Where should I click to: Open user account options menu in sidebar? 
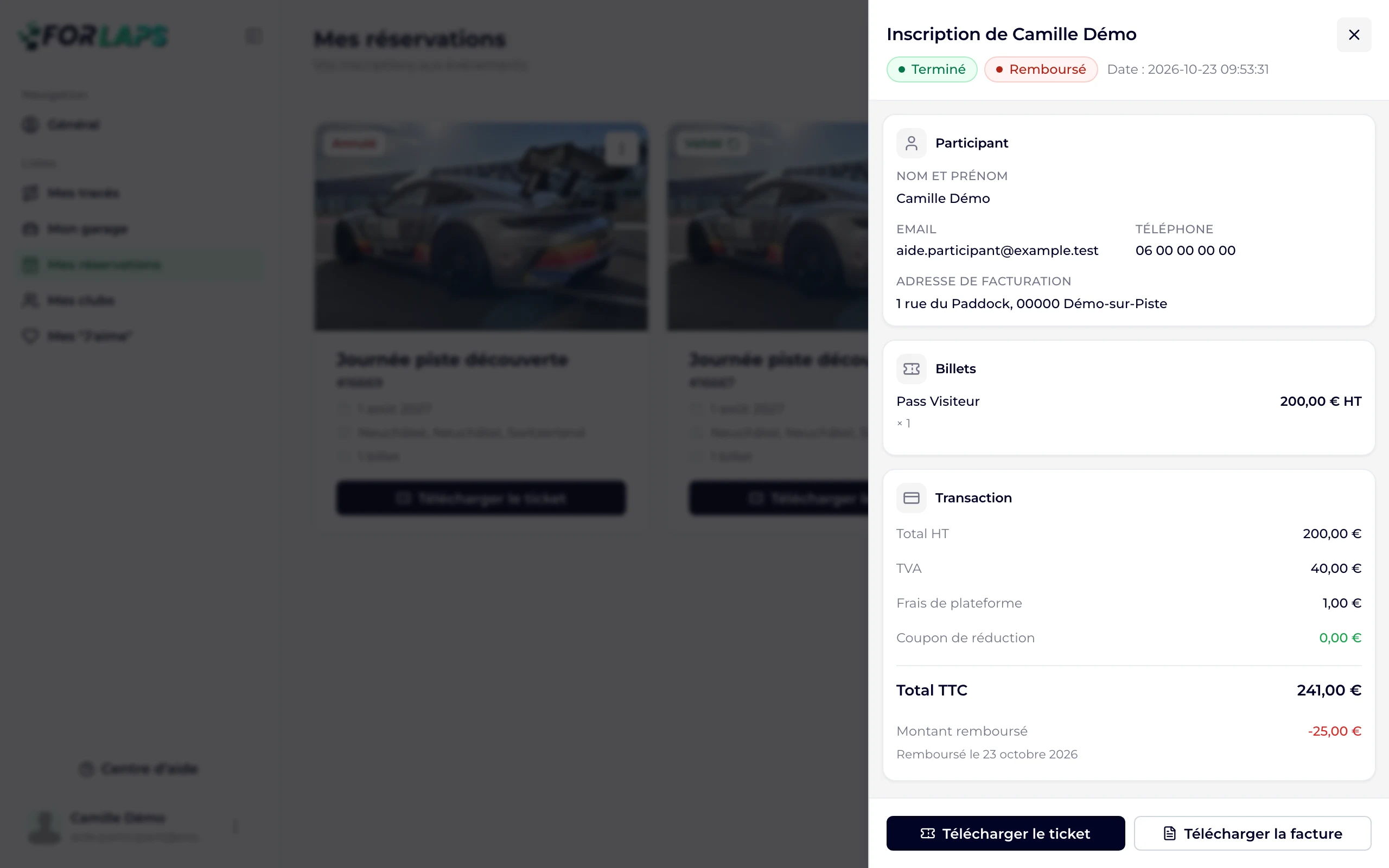(x=235, y=827)
